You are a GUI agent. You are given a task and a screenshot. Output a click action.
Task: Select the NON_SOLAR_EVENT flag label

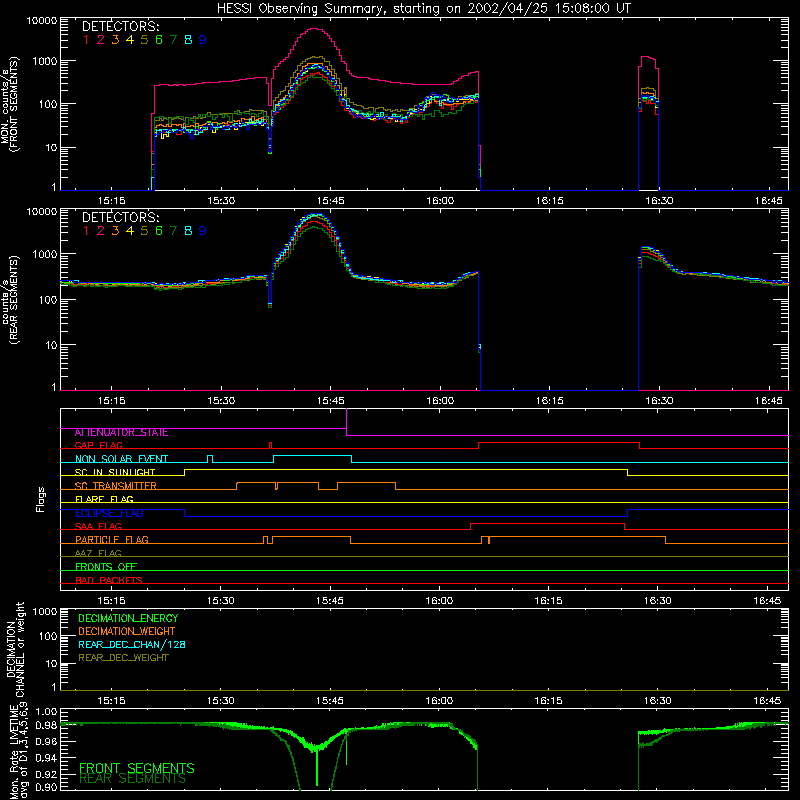tap(121, 459)
